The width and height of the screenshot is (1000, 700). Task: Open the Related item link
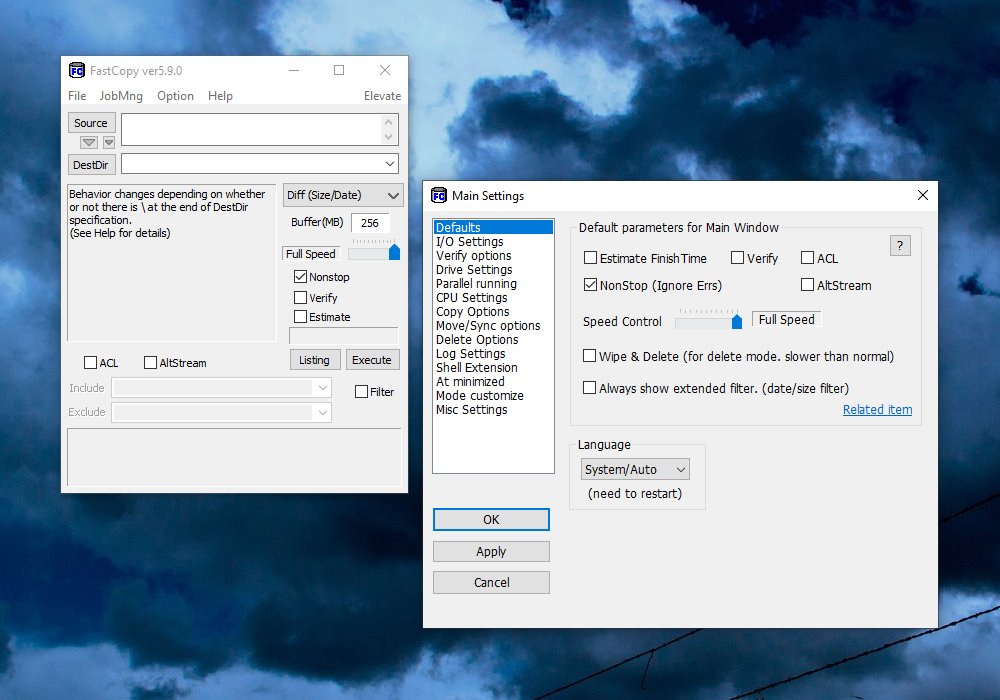877,409
